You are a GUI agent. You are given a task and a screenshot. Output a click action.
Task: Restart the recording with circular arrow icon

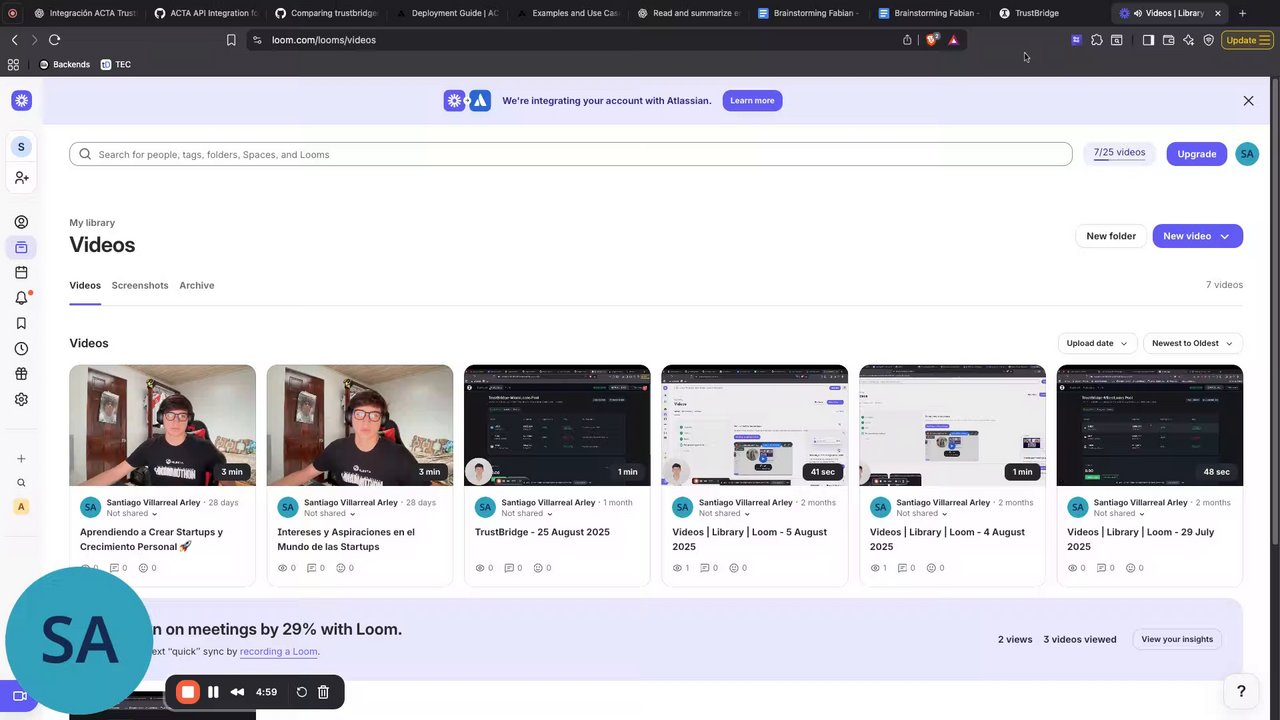(x=301, y=692)
